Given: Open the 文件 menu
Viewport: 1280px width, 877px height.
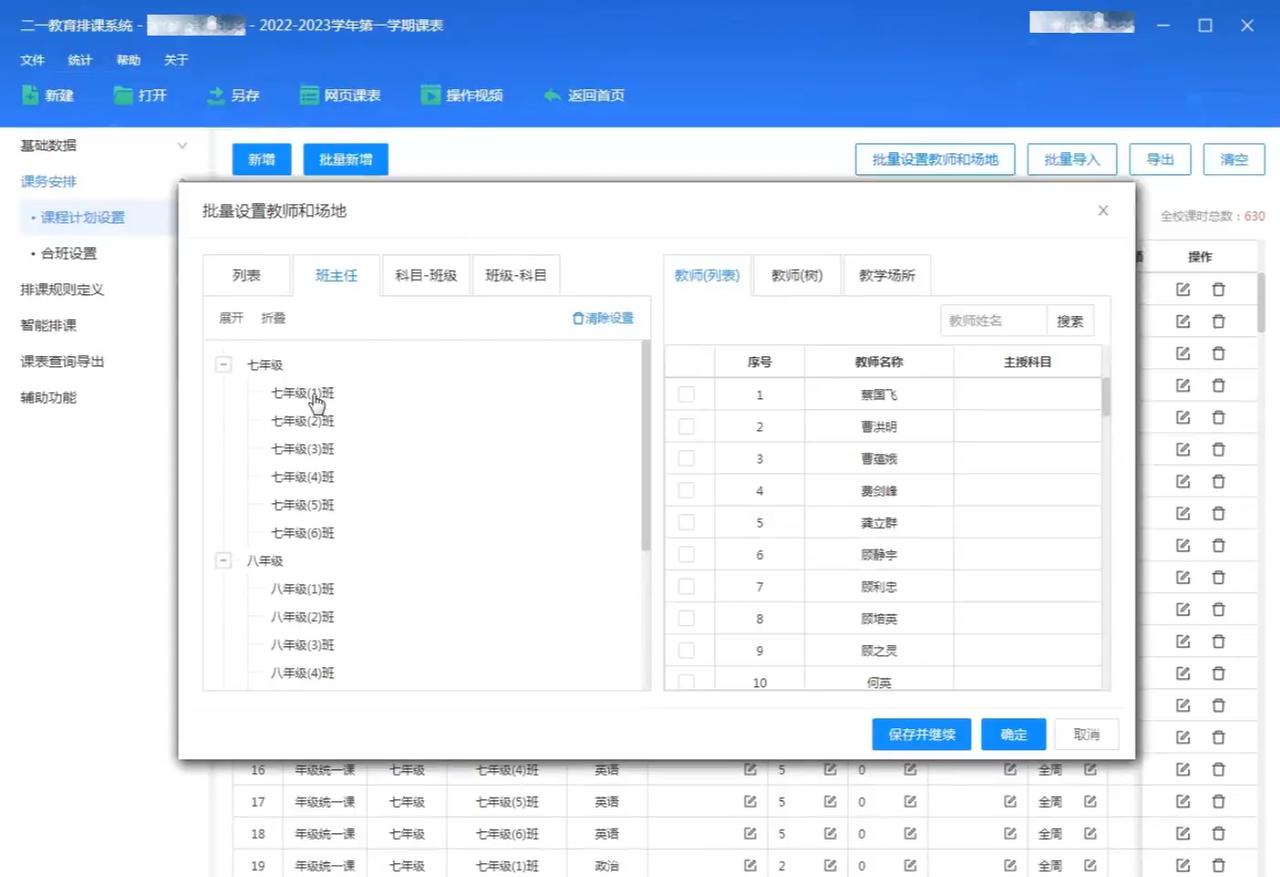Looking at the screenshot, I should [x=32, y=61].
